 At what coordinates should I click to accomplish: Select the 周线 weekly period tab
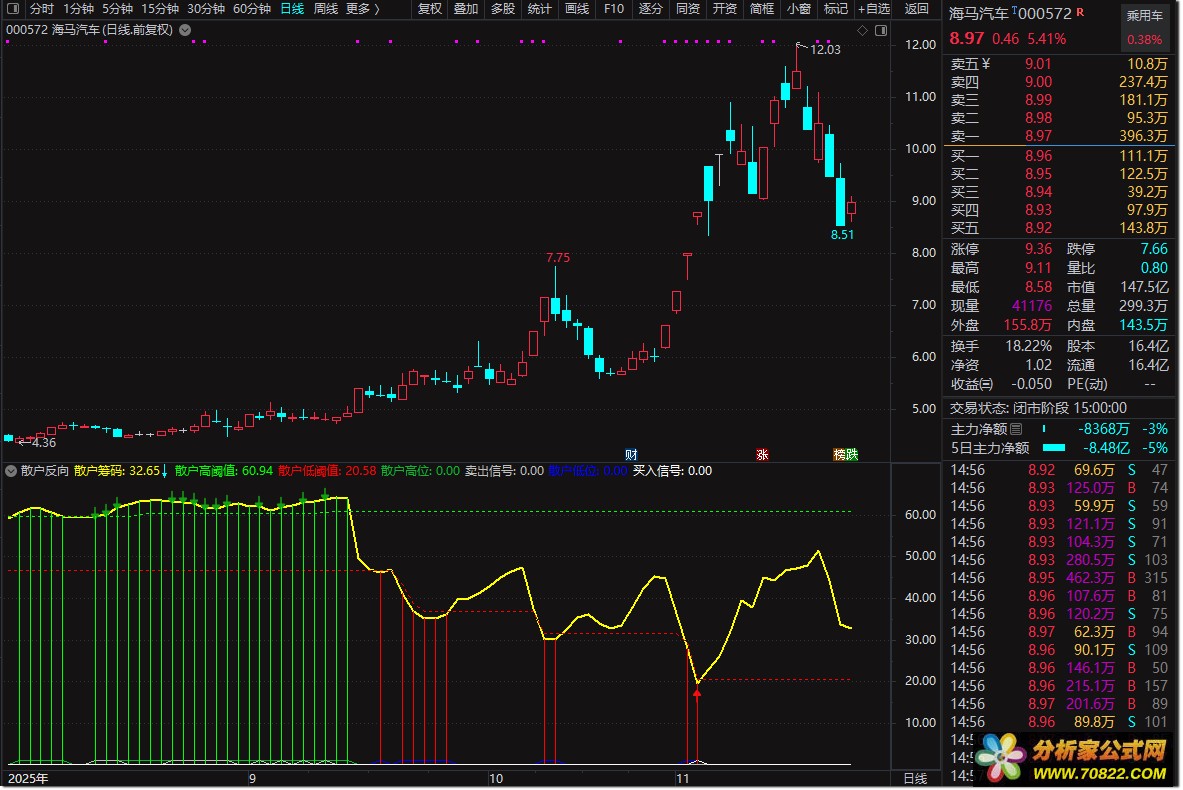[x=325, y=9]
